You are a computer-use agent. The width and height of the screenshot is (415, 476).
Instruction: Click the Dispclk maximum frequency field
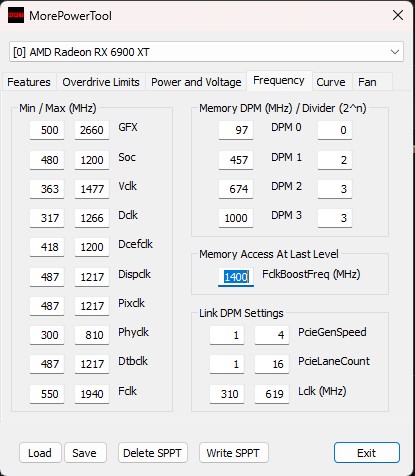tap(92, 277)
